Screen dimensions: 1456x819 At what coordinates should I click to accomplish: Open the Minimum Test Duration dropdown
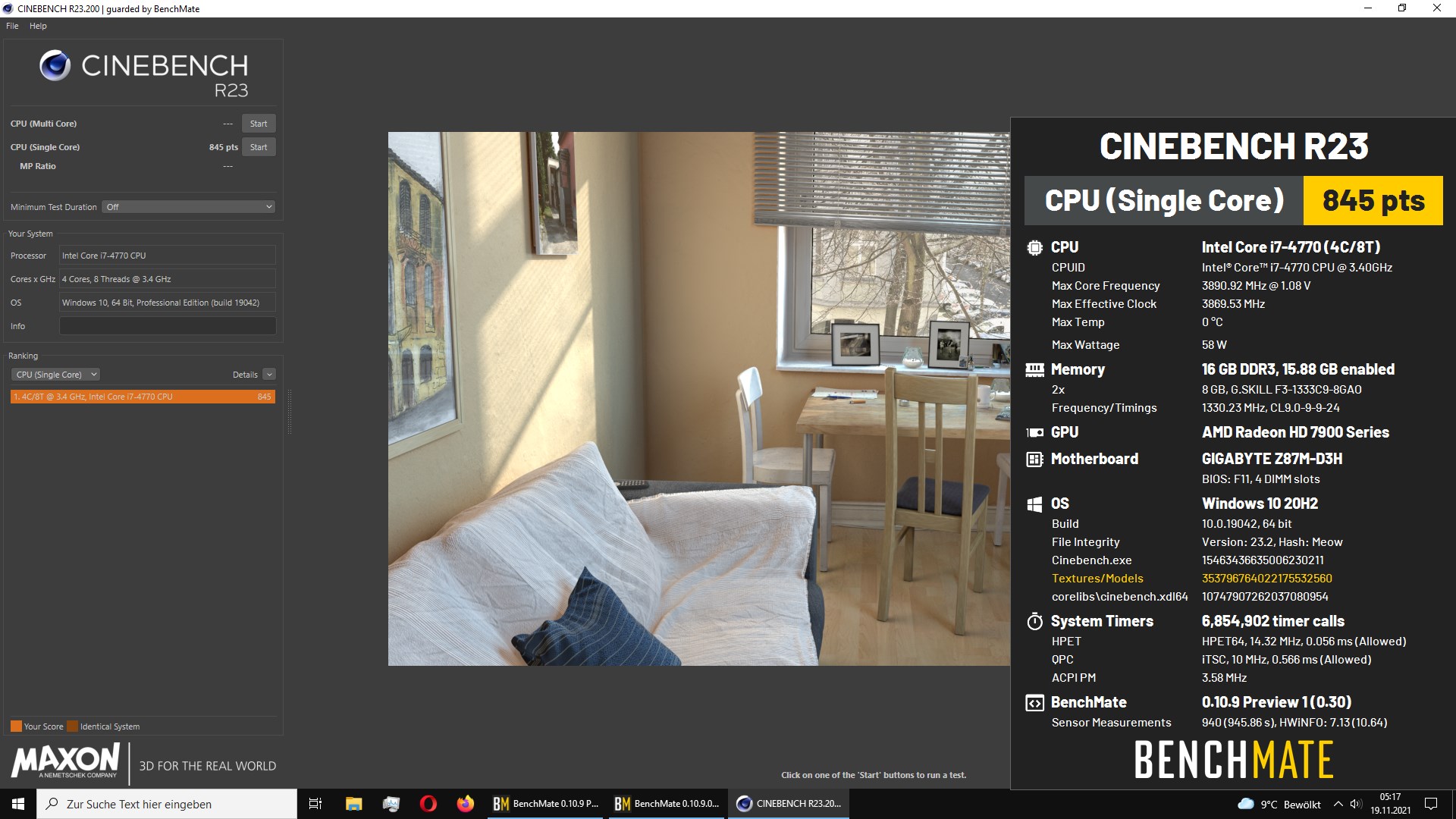[x=188, y=207]
